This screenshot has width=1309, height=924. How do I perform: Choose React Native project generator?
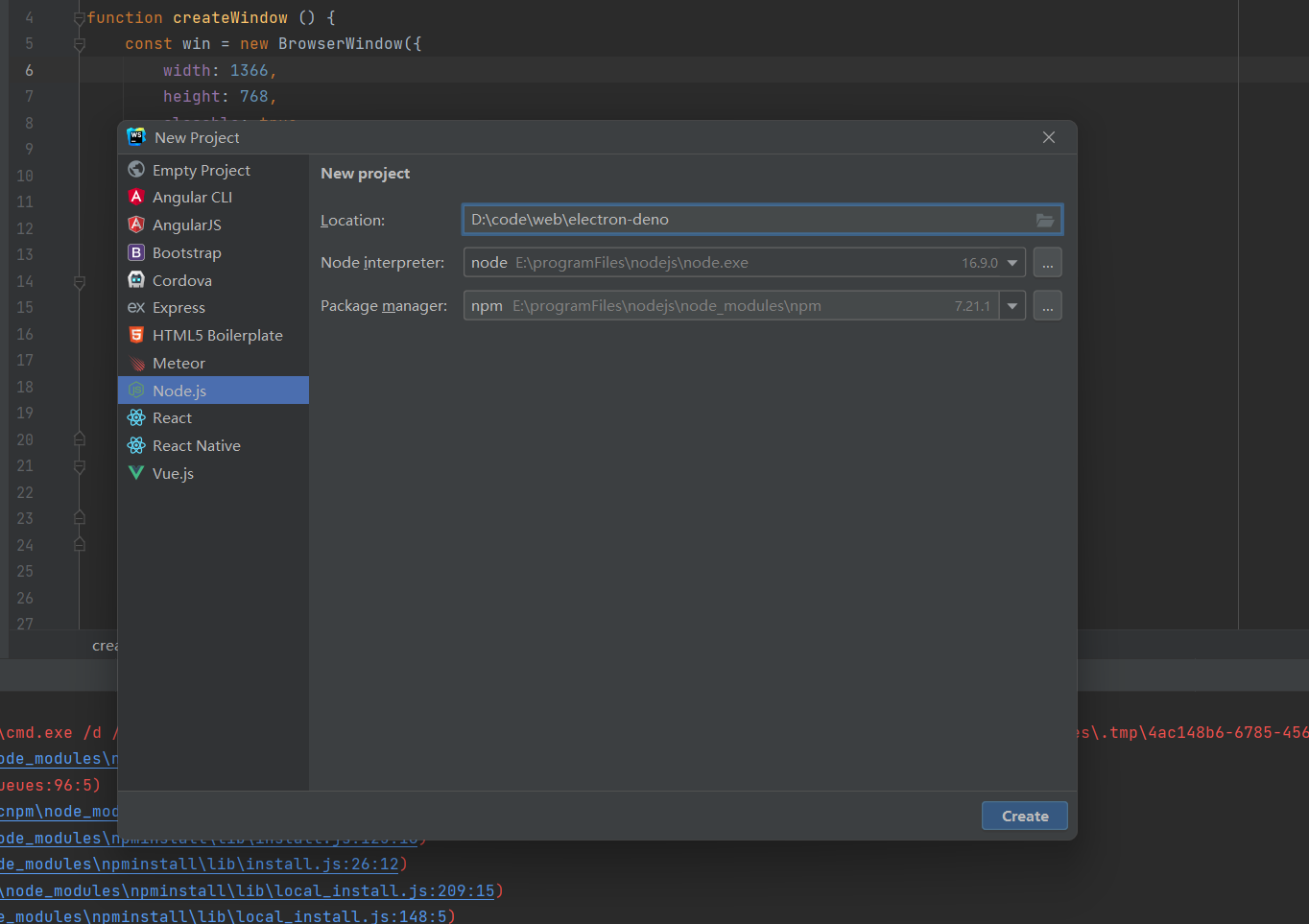tap(213, 445)
